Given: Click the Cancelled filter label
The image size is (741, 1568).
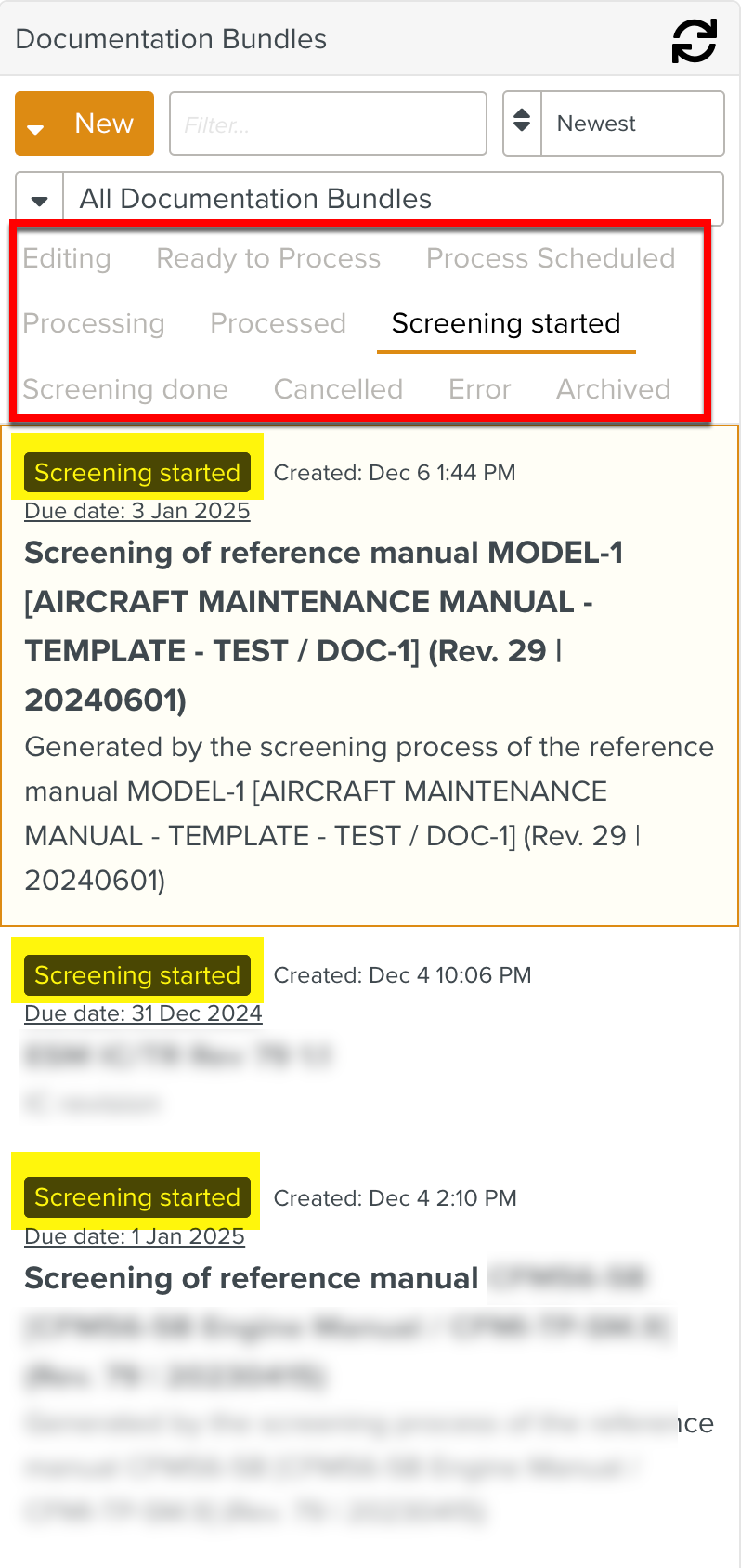Looking at the screenshot, I should coord(338,390).
